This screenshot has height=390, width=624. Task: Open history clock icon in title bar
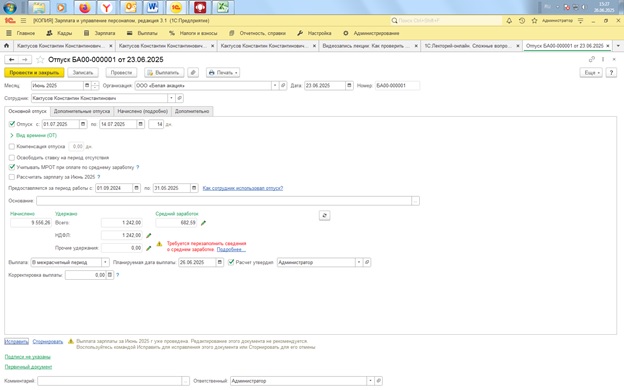pyautogui.click(x=522, y=21)
